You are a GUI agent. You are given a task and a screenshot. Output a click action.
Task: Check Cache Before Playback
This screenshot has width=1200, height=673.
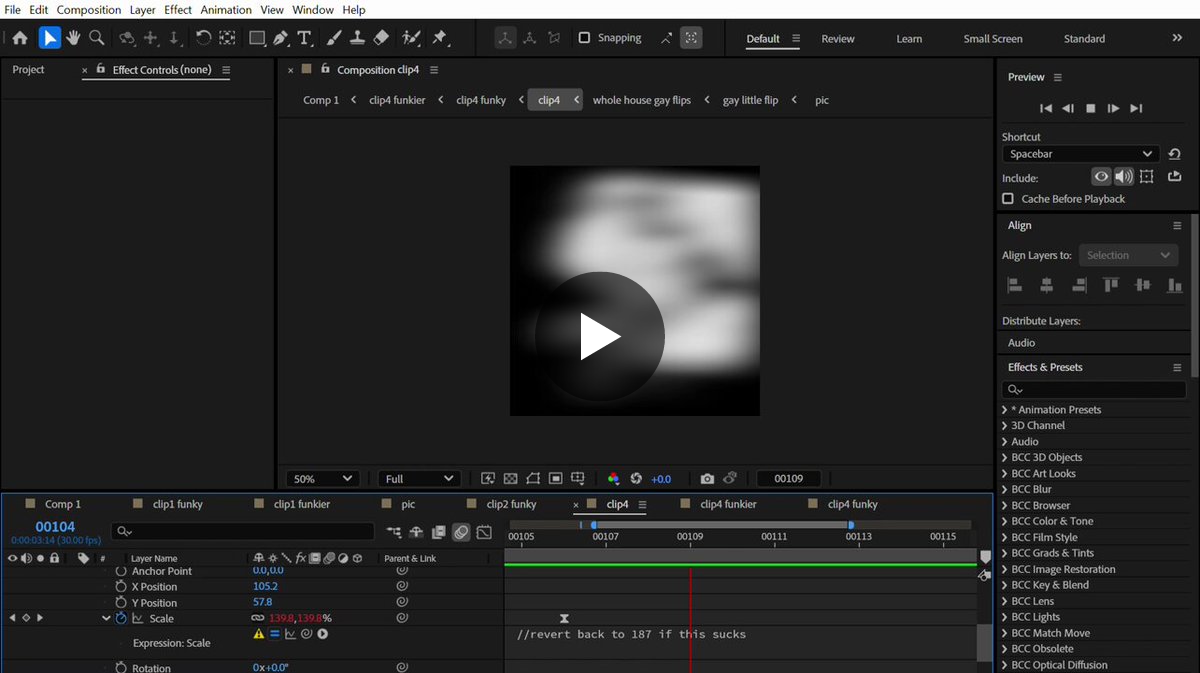click(1008, 199)
